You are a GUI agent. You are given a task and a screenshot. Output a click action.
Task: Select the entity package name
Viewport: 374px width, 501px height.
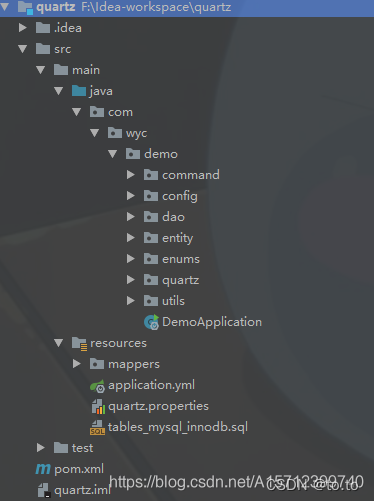tap(178, 238)
